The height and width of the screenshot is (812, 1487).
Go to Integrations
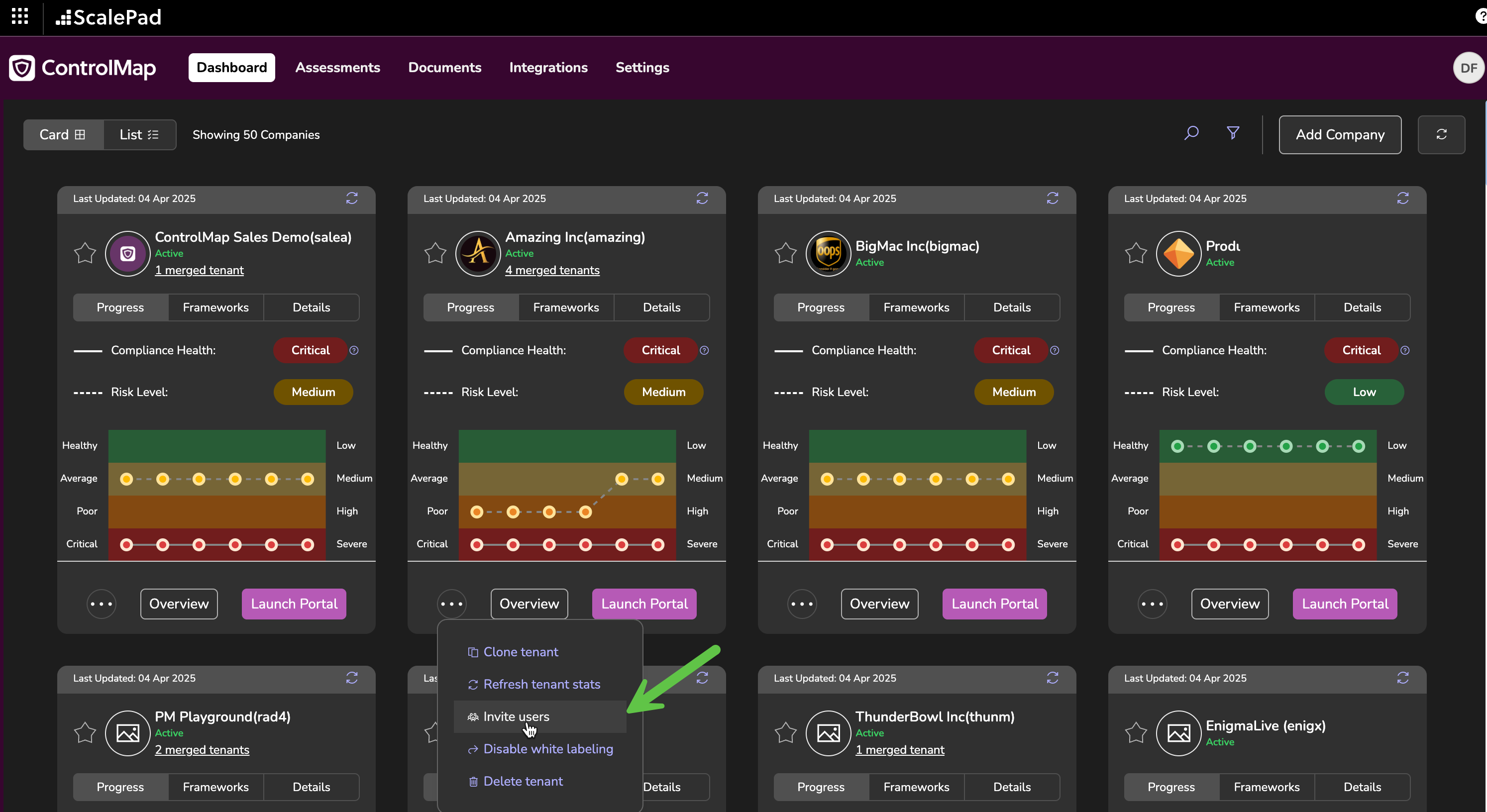[548, 68]
